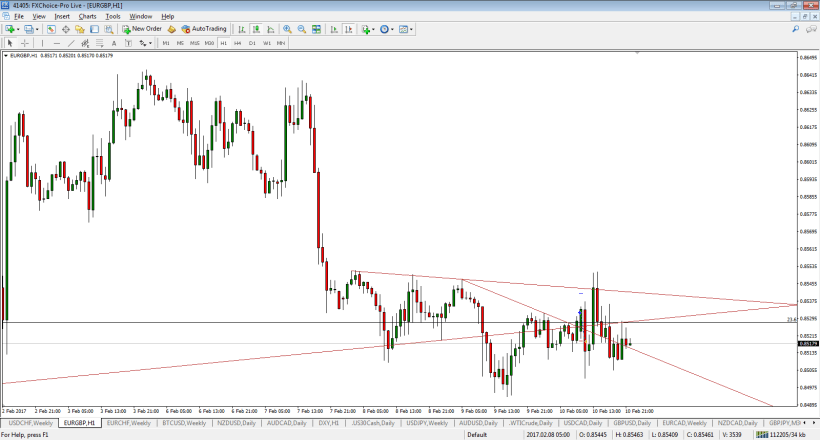Image resolution: width=820 pixels, height=440 pixels.
Task: Select the equidistant channel tool
Action: pyautogui.click(x=85, y=43)
